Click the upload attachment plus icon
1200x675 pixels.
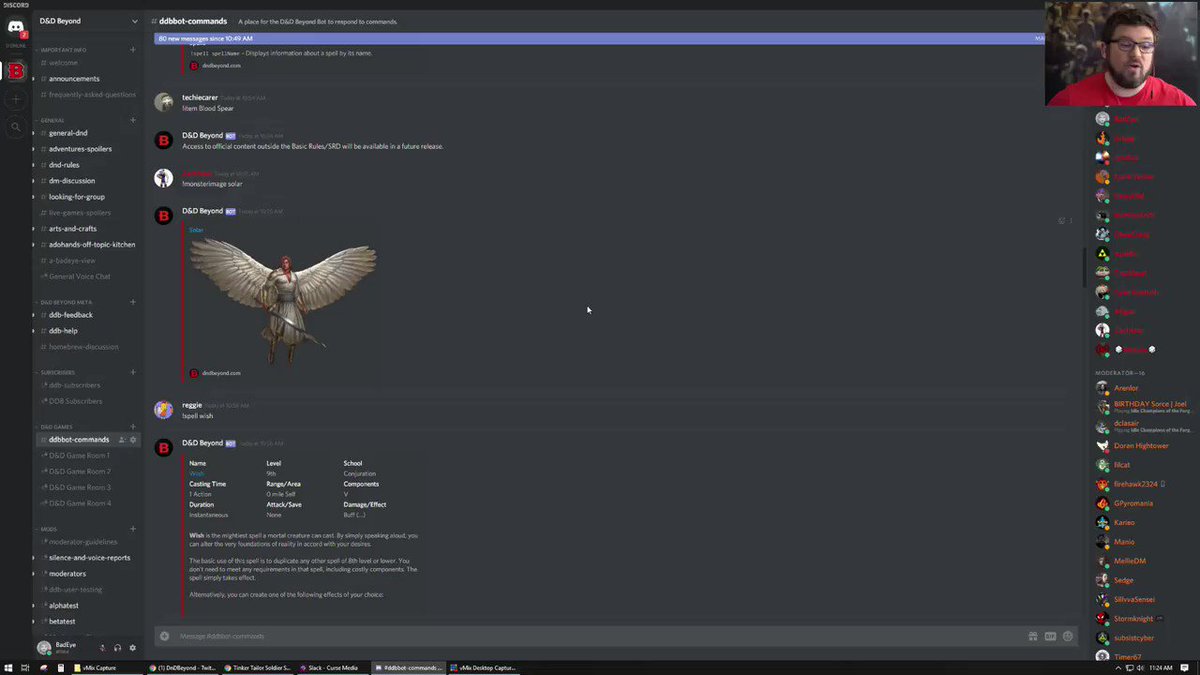click(165, 636)
